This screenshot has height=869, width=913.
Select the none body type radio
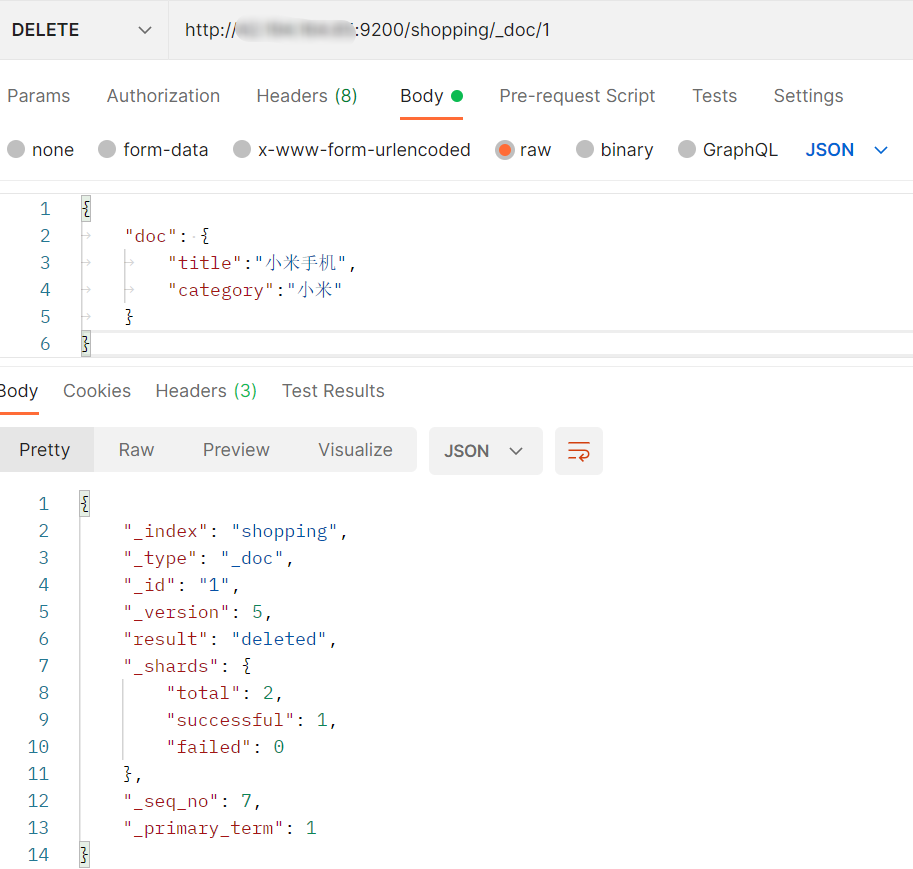(x=17, y=150)
